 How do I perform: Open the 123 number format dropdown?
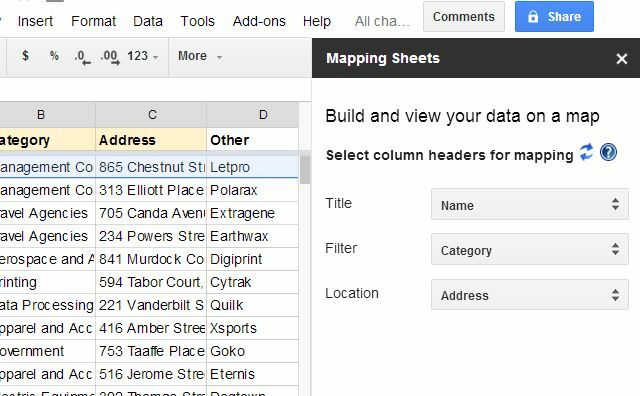point(142,56)
